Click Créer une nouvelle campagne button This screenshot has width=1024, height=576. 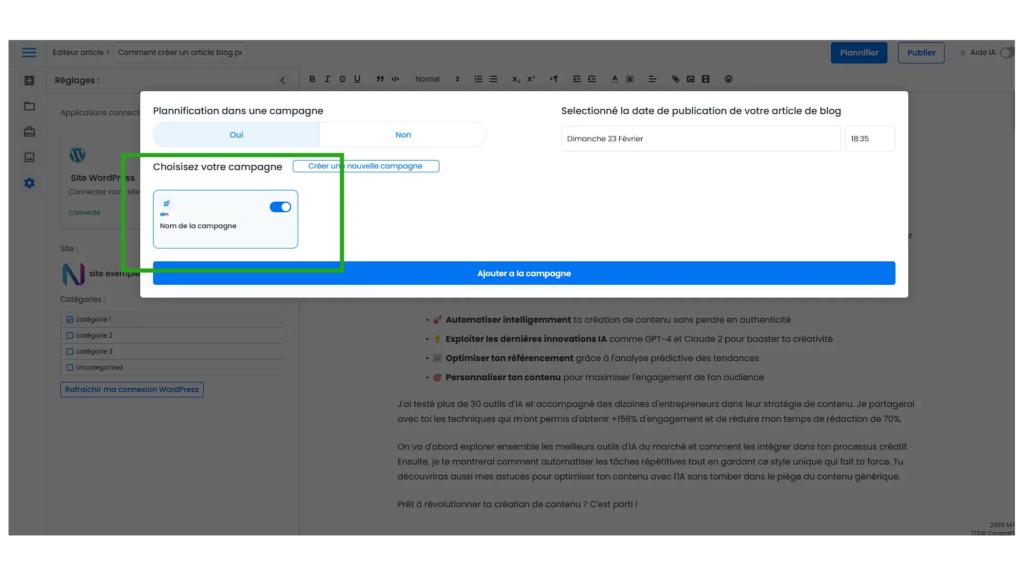coord(366,166)
